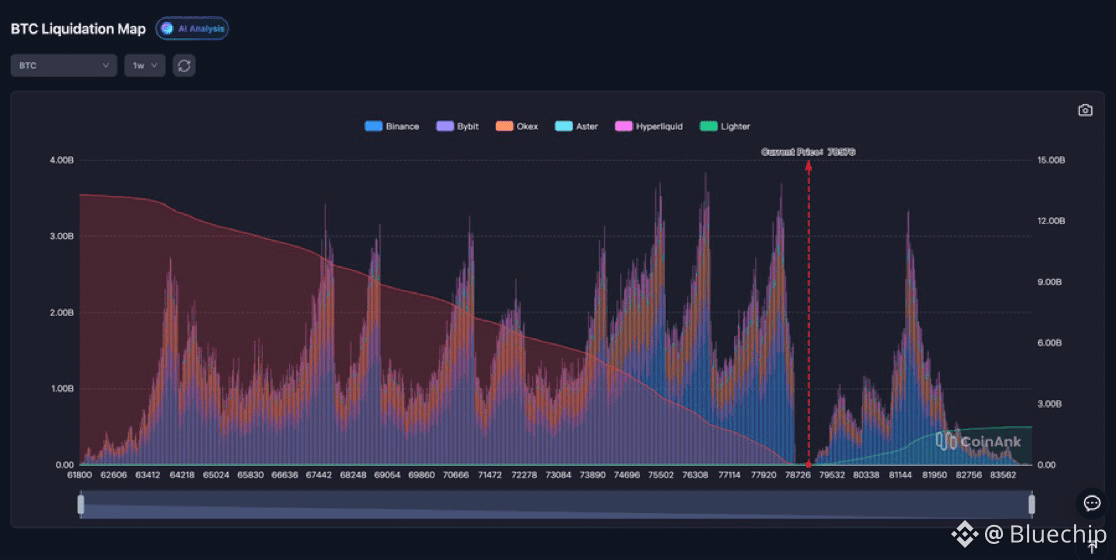Click x-axis label 77114
1116x560 pixels.
click(729, 475)
